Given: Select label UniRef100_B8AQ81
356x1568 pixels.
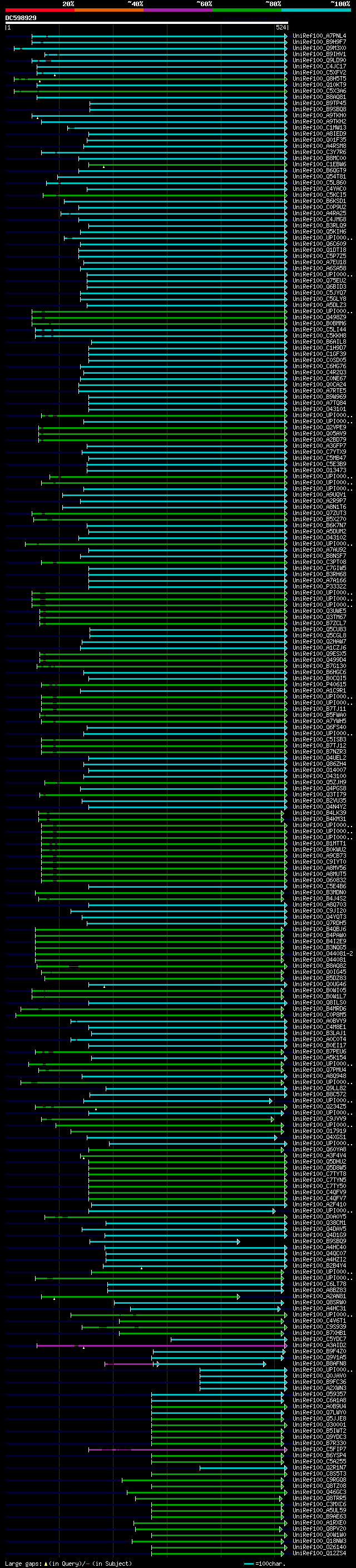Looking at the screenshot, I should click(x=319, y=97).
